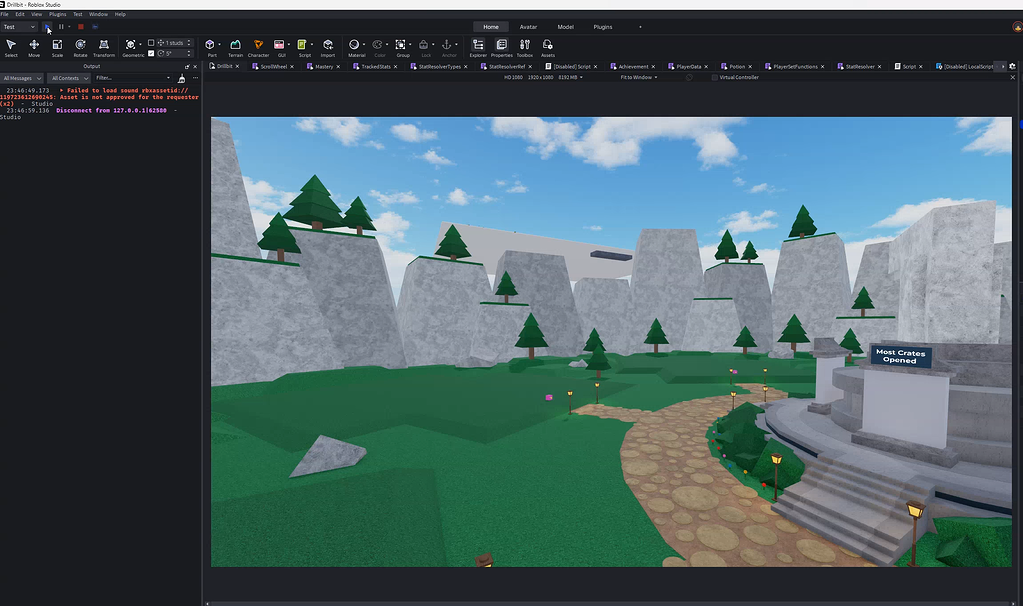
Task: Open the Help menu
Action: click(x=120, y=14)
